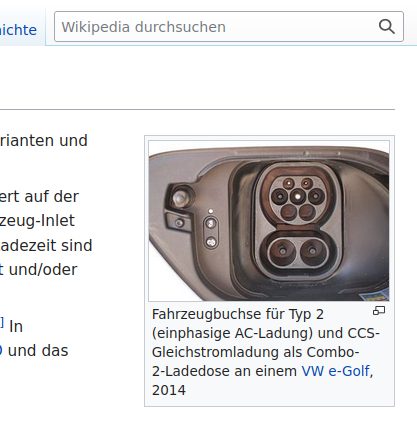
Task: Click the 'rianten und' paragraph text
Action: click(44, 141)
